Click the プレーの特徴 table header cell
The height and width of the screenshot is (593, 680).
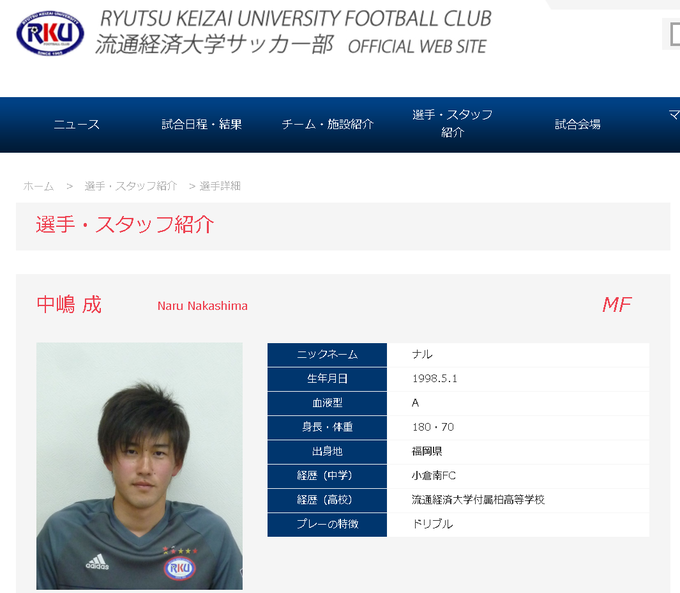coord(327,524)
